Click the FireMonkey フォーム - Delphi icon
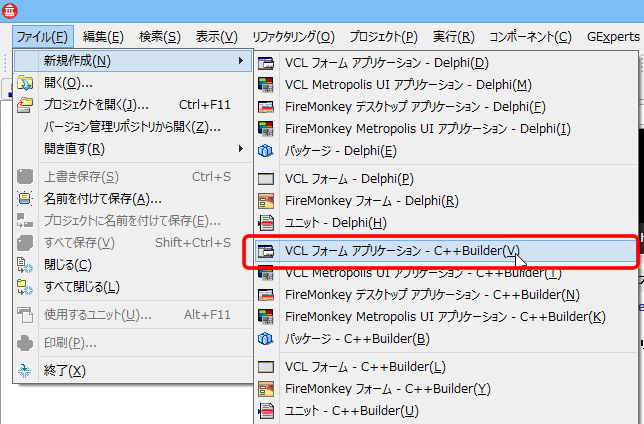Image resolution: width=644 pixels, height=424 pixels. (266, 201)
